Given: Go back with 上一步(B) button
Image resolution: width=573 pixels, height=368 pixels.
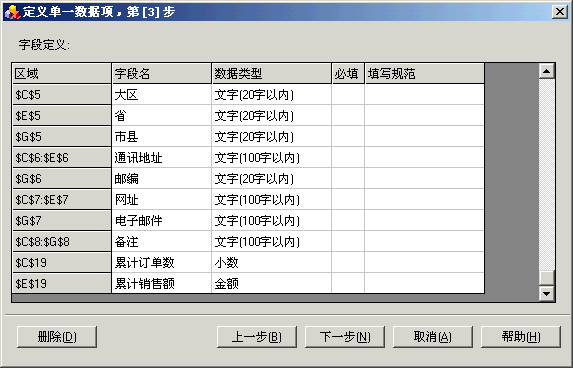Looking at the screenshot, I should tap(257, 337).
